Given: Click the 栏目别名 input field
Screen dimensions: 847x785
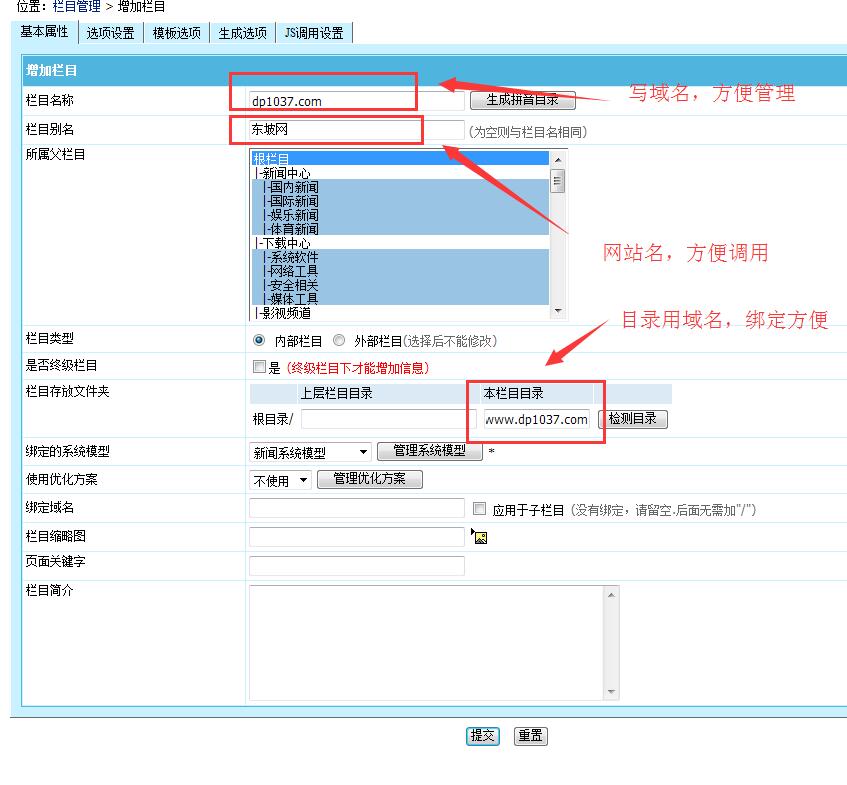Looking at the screenshot, I should 357,130.
